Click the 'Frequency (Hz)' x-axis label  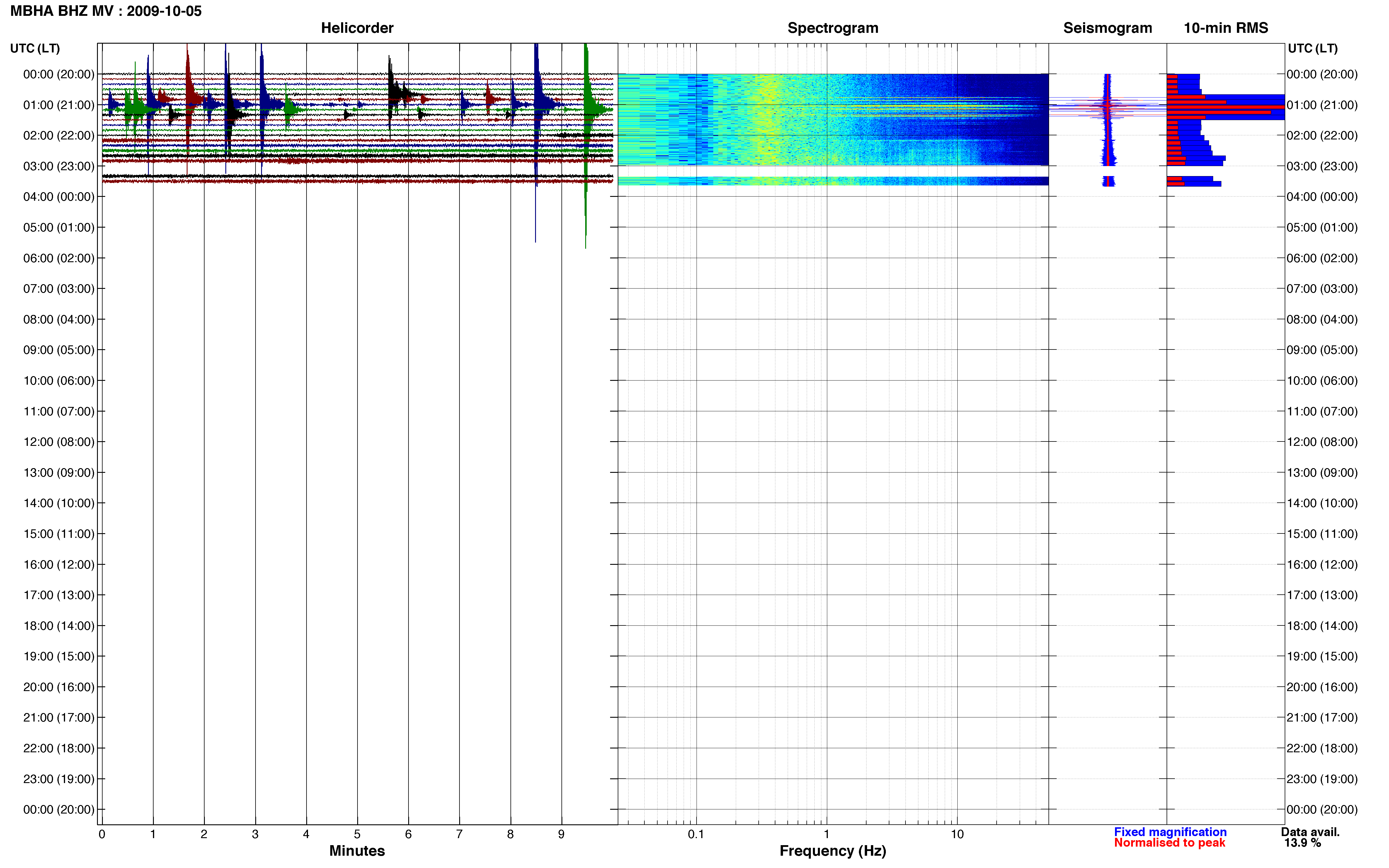click(833, 851)
